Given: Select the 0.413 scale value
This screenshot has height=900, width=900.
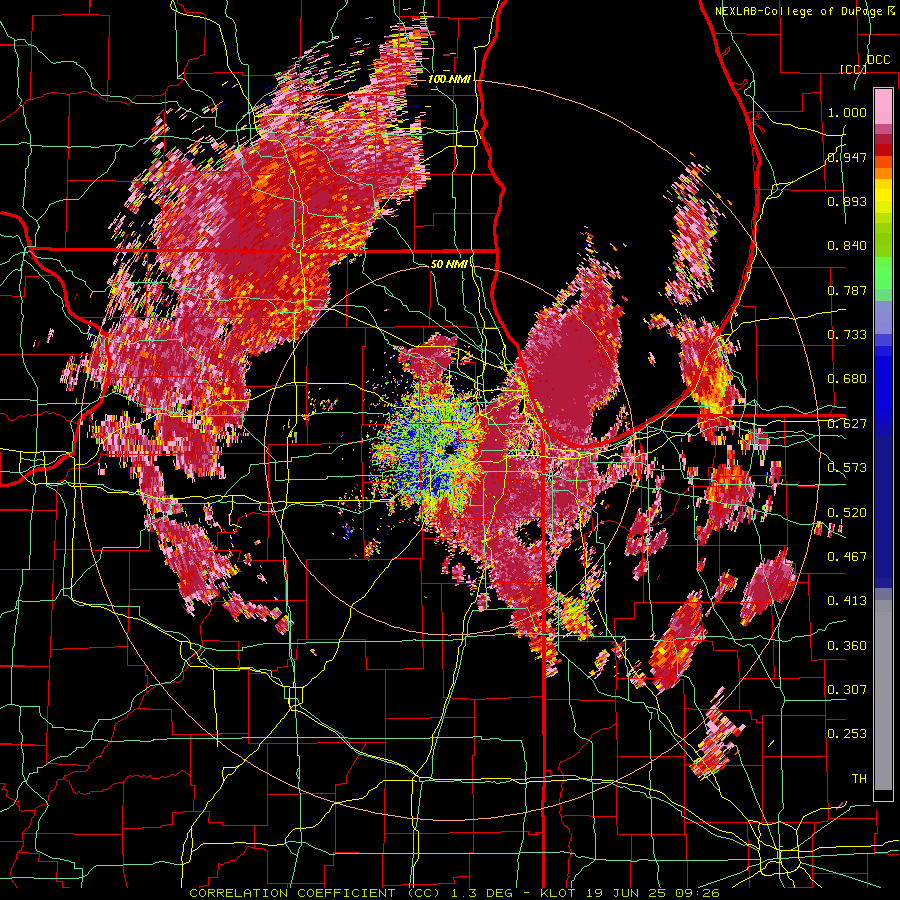Looking at the screenshot, I should [847, 601].
